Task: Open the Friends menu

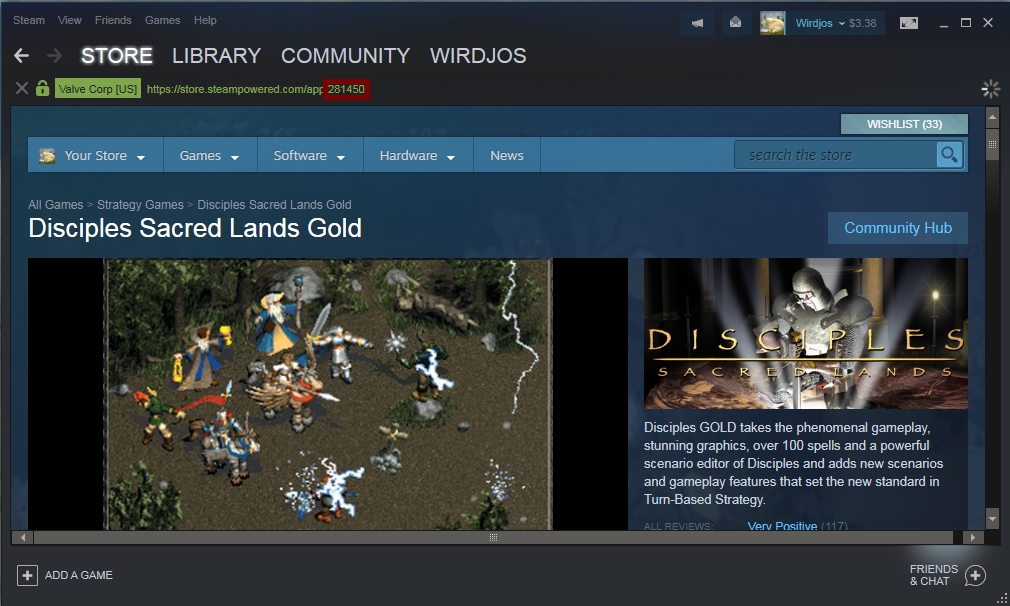Action: (113, 20)
